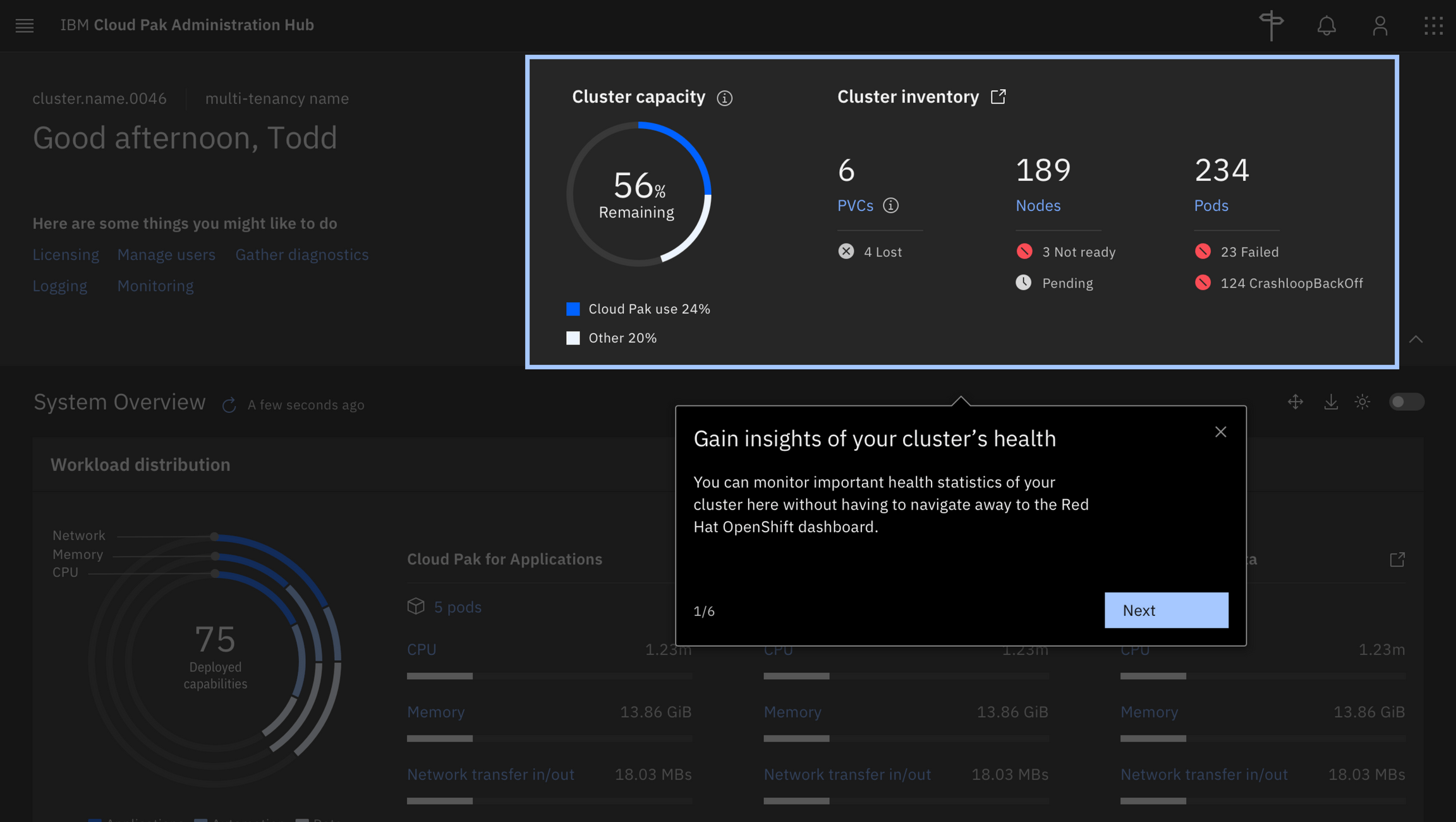The height and width of the screenshot is (822, 1456).
Task: Toggle the System Overview theme switch
Action: (1406, 402)
